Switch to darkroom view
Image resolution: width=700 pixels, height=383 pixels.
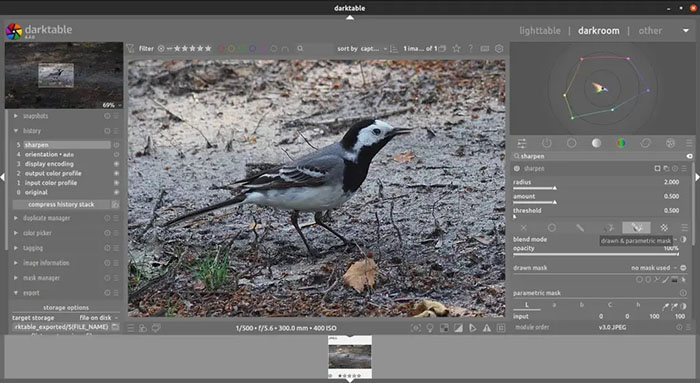pos(599,31)
